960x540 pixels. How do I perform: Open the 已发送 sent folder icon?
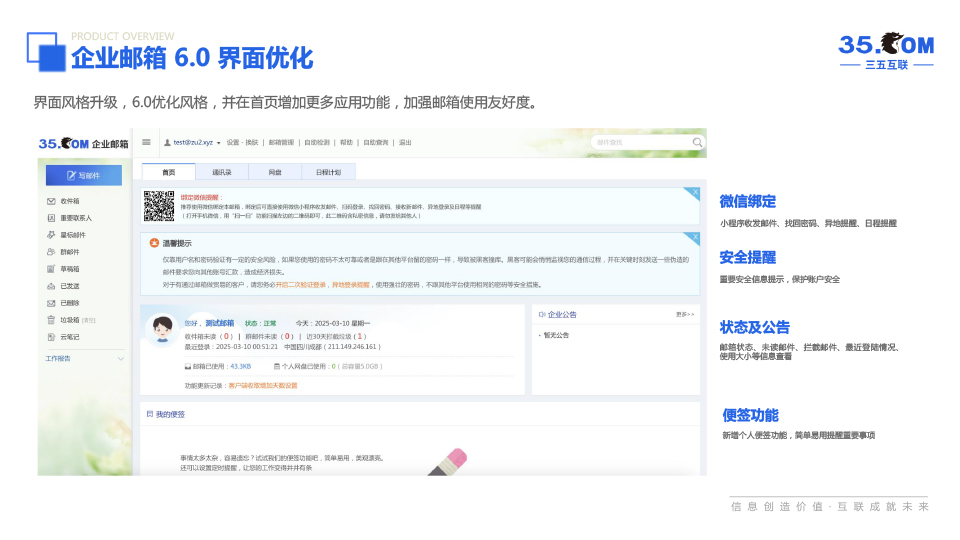click(x=51, y=286)
